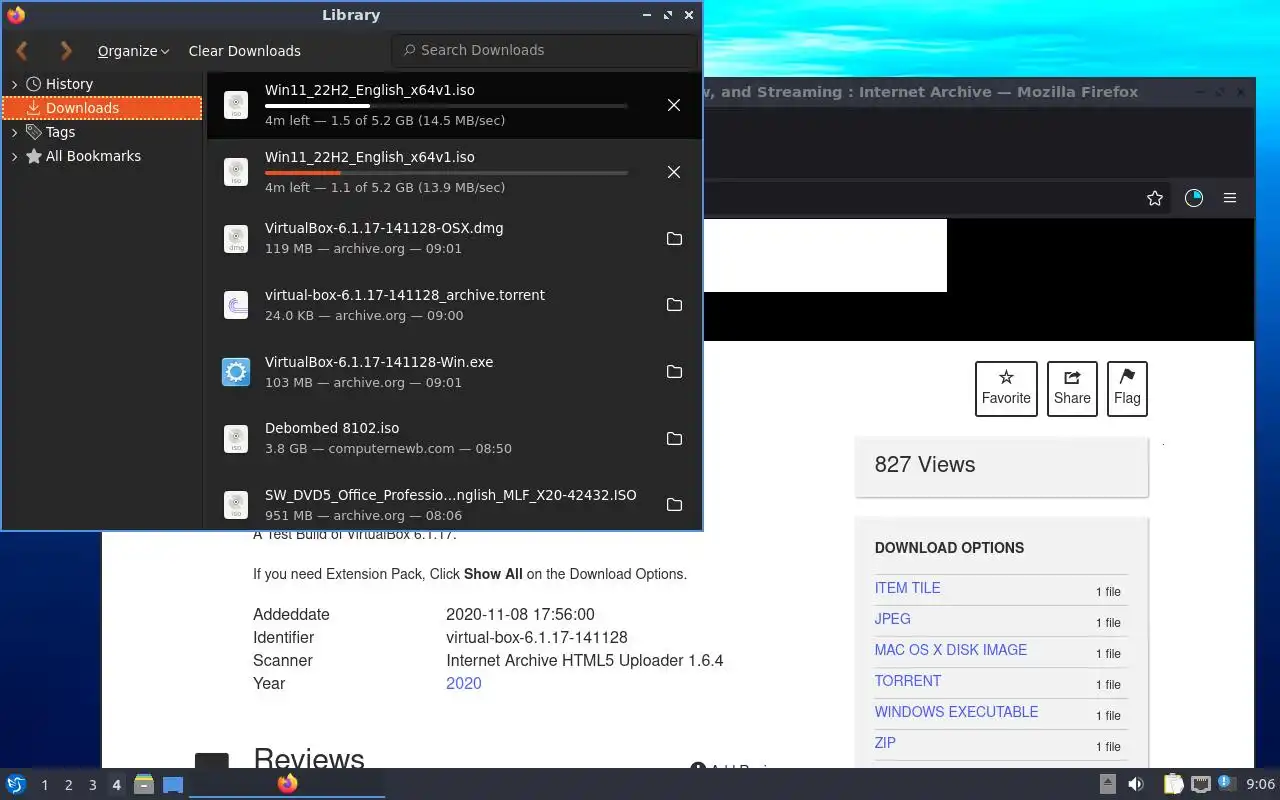Select All Bookmarks in the sidebar
The height and width of the screenshot is (800, 1280).
pos(93,156)
